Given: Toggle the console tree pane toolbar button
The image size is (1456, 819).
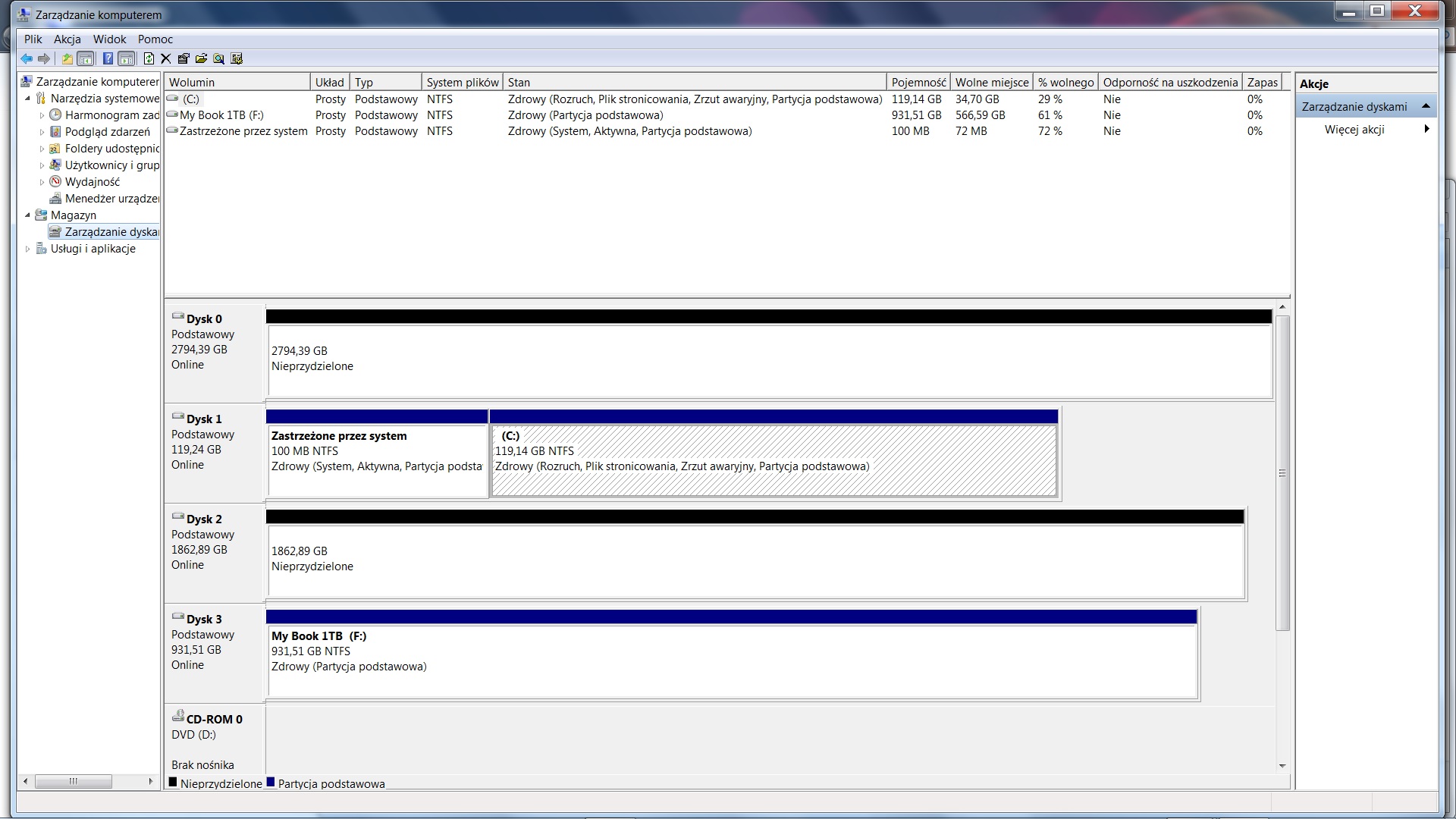Looking at the screenshot, I should 86,58.
